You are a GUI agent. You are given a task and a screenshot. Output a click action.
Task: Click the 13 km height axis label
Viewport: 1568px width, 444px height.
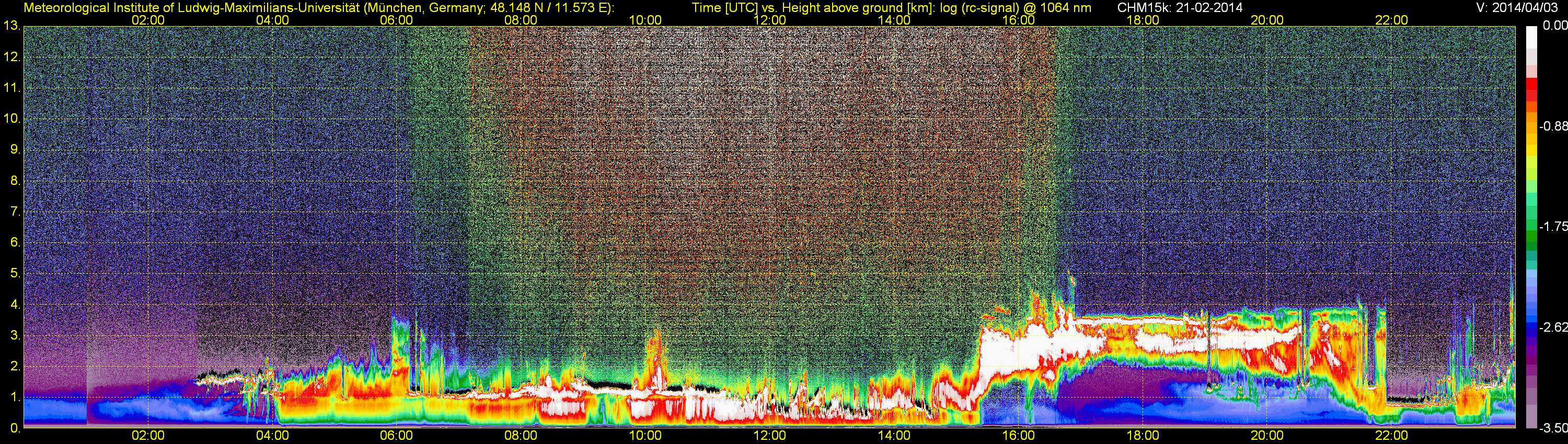tap(11, 26)
